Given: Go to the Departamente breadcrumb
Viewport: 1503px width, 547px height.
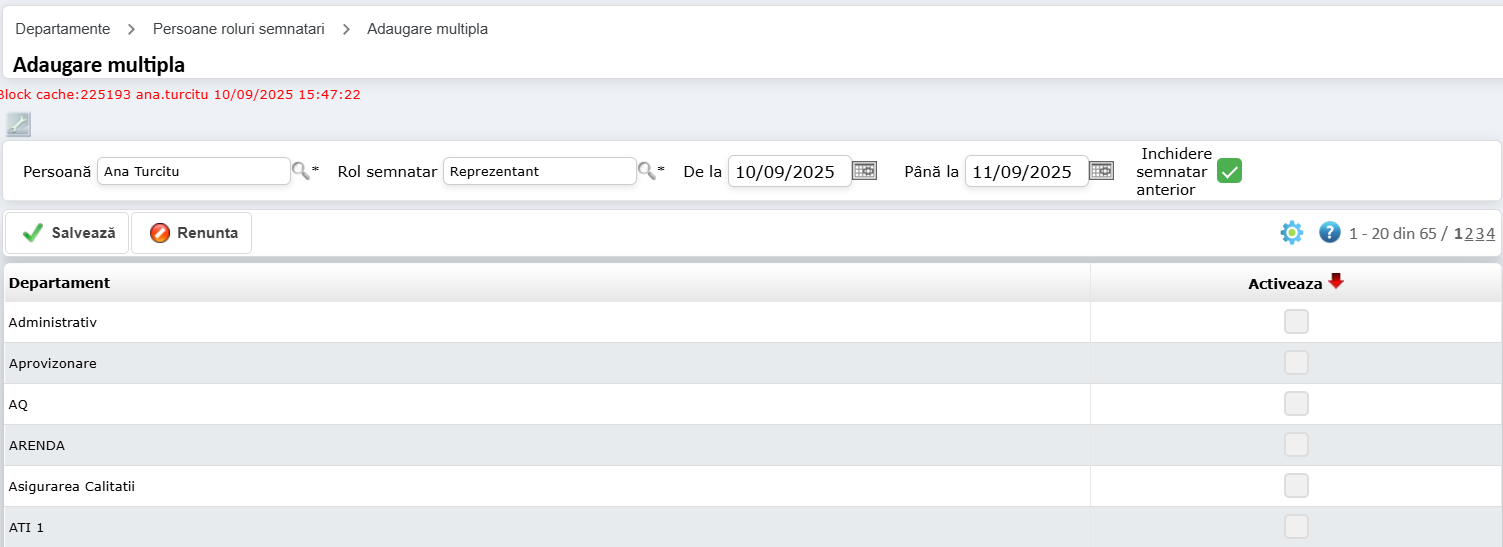Looking at the screenshot, I should pos(62,29).
